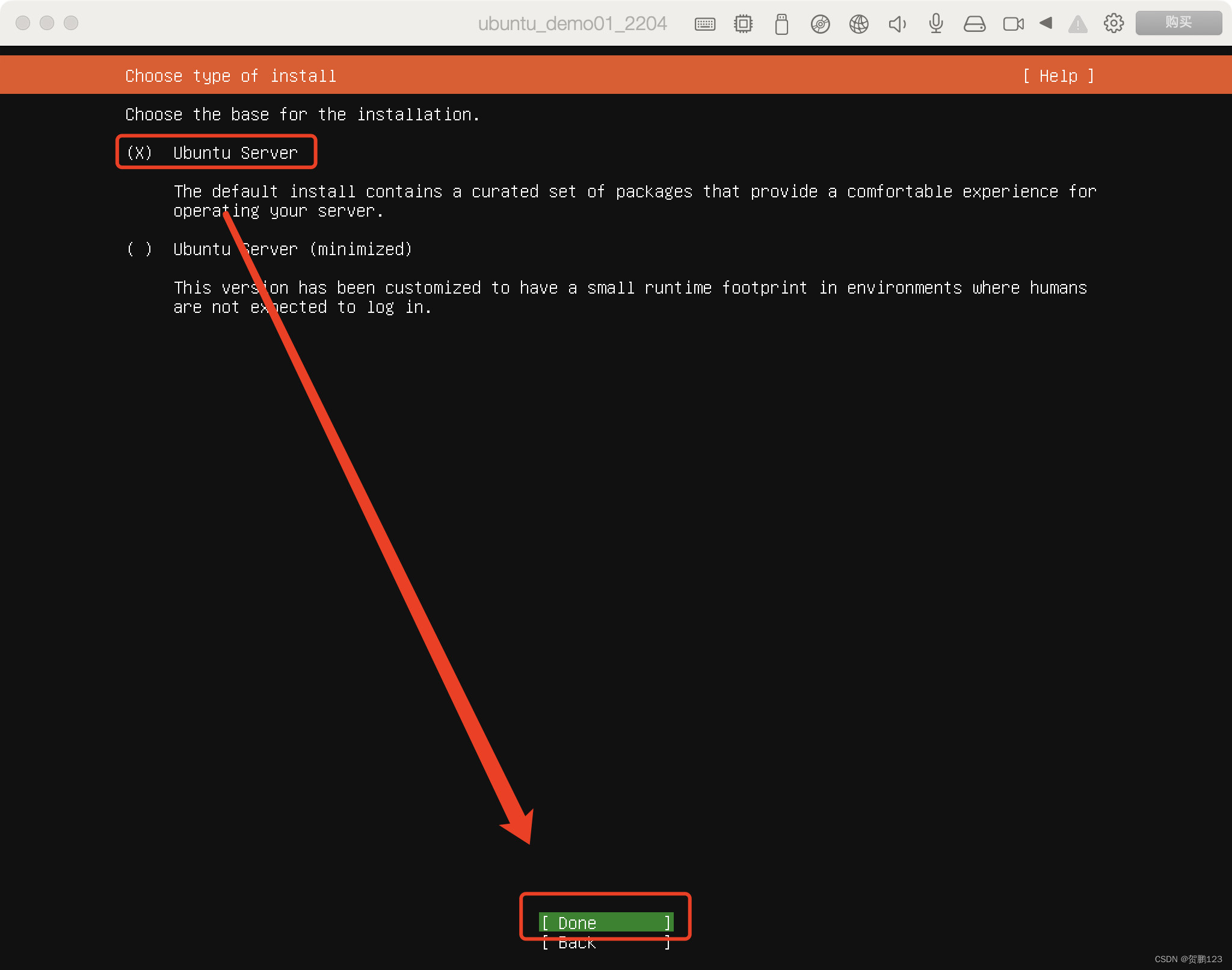This screenshot has width=1232, height=970.
Task: Click the 购买 purchase button
Action: click(1178, 23)
